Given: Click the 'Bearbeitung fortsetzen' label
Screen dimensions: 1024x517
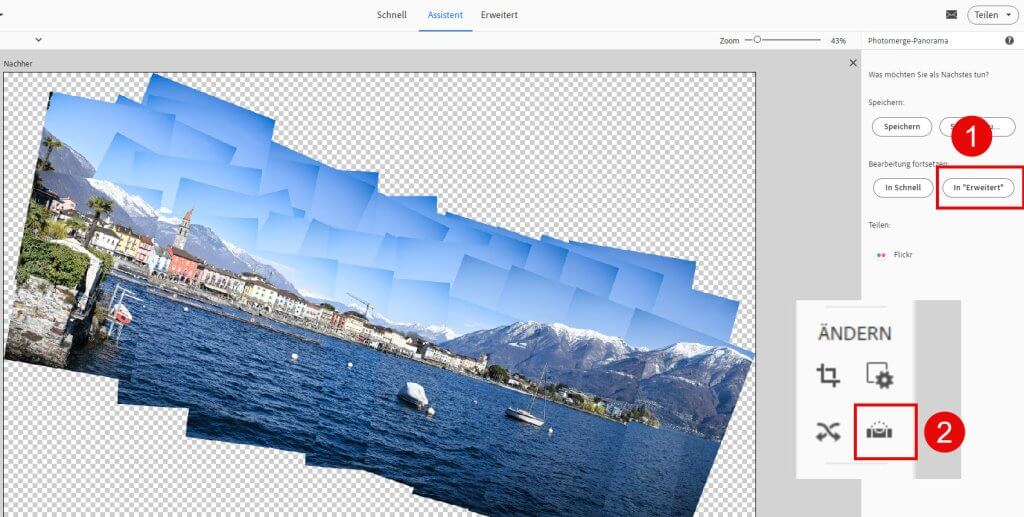Looking at the screenshot, I should 908,163.
